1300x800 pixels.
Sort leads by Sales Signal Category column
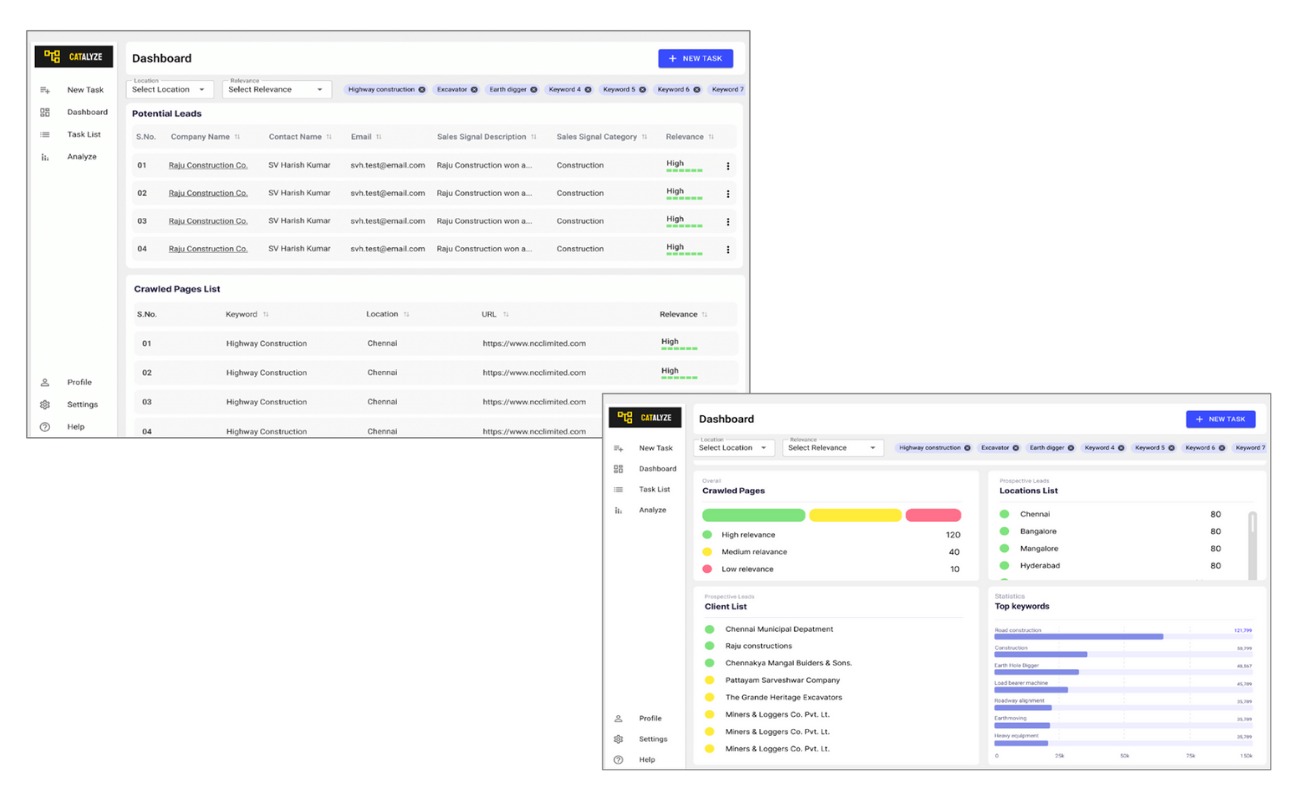pyautogui.click(x=644, y=137)
